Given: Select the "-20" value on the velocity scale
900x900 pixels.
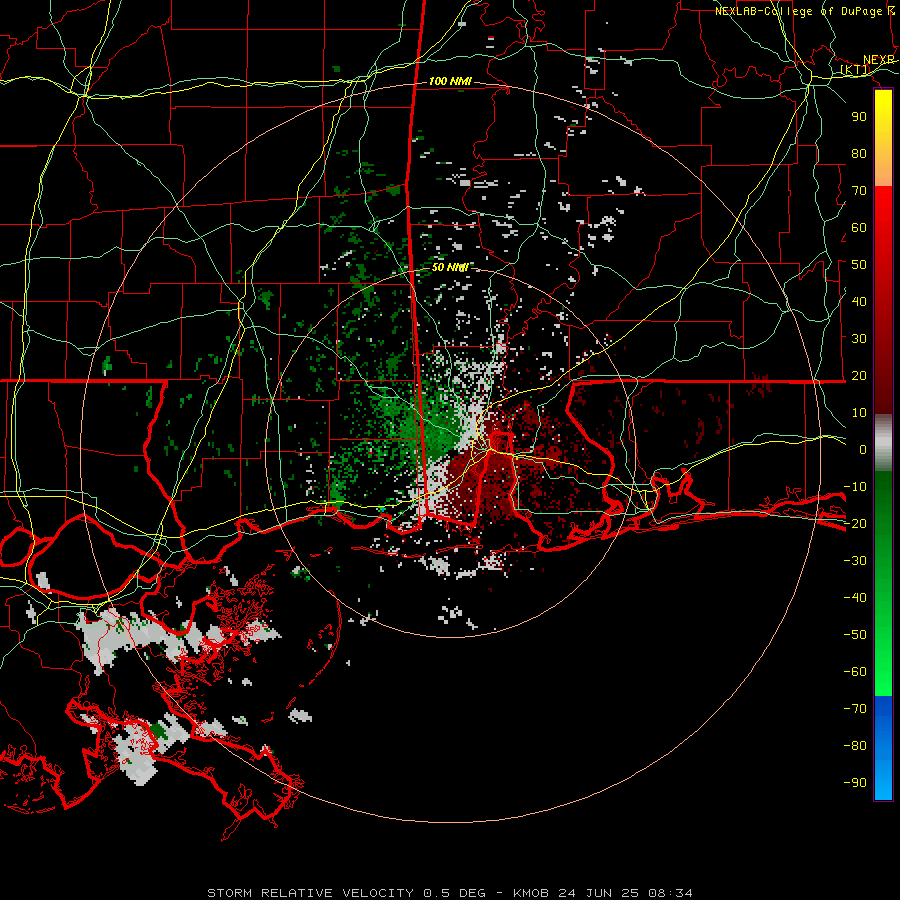Looking at the screenshot, I should (x=855, y=523).
